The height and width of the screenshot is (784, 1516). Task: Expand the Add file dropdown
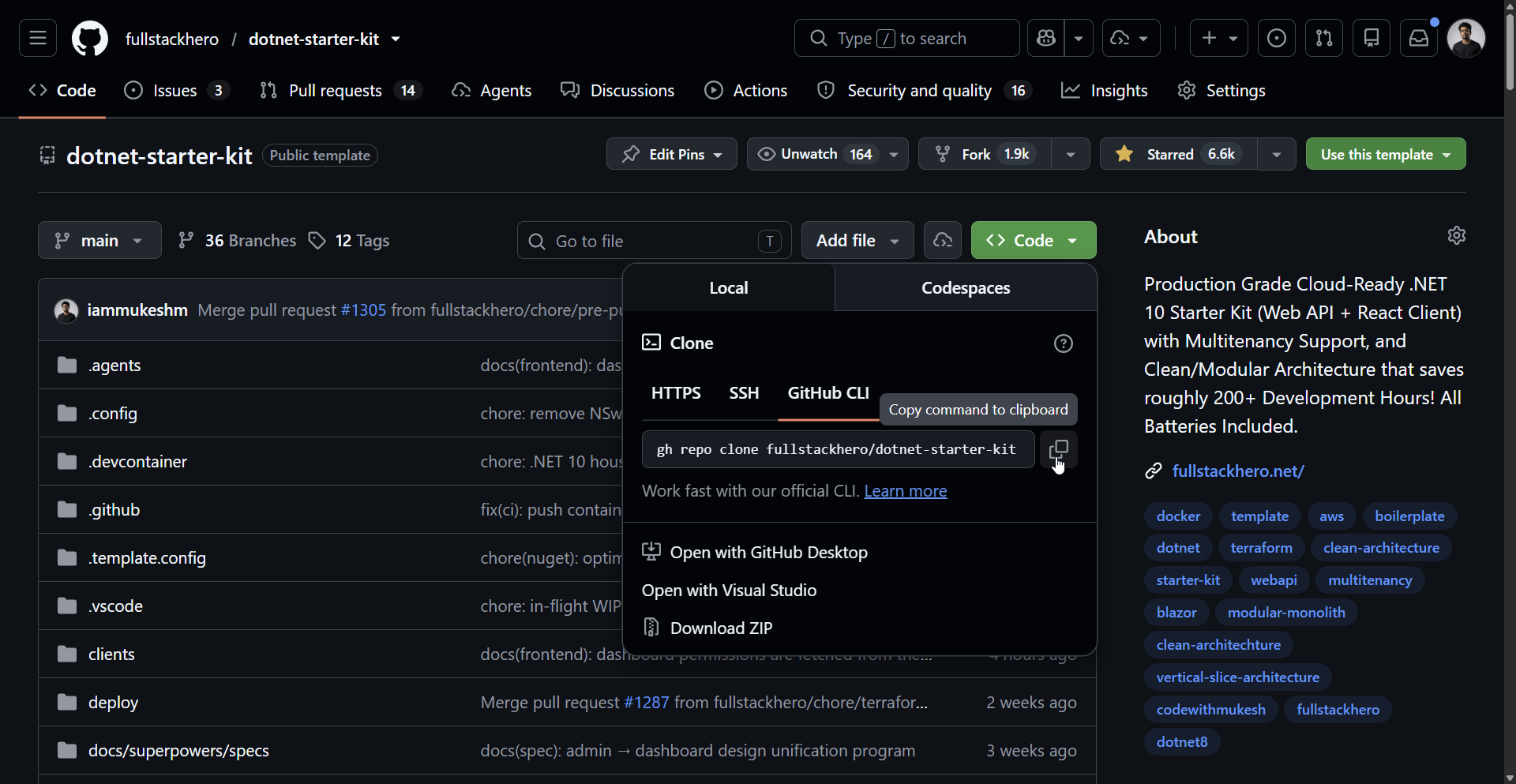857,240
